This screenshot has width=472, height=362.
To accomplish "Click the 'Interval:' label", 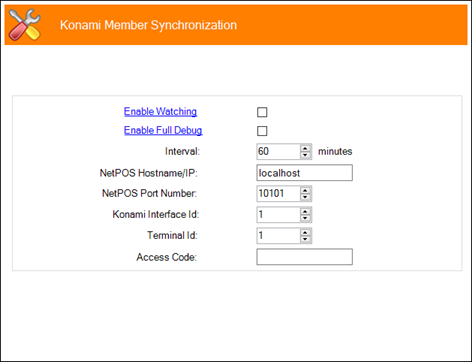I will 182,151.
